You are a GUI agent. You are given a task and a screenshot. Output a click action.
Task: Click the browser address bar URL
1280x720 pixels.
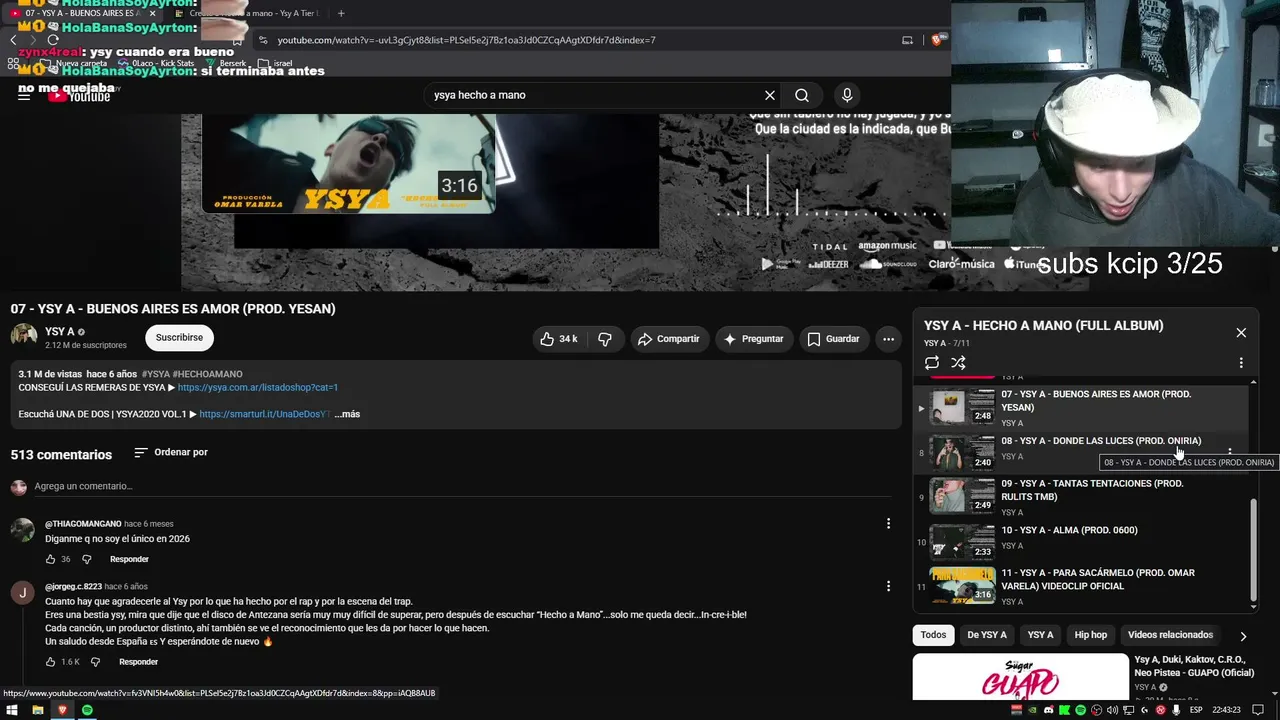(x=466, y=40)
